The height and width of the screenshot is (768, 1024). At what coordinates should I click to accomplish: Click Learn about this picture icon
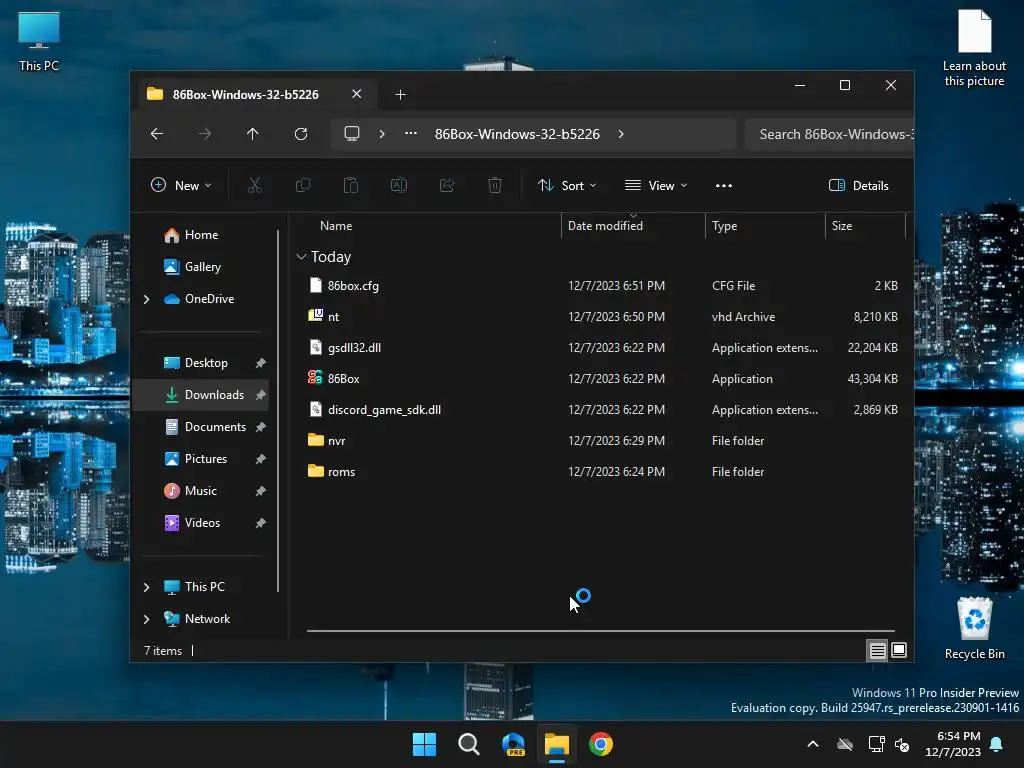(974, 48)
